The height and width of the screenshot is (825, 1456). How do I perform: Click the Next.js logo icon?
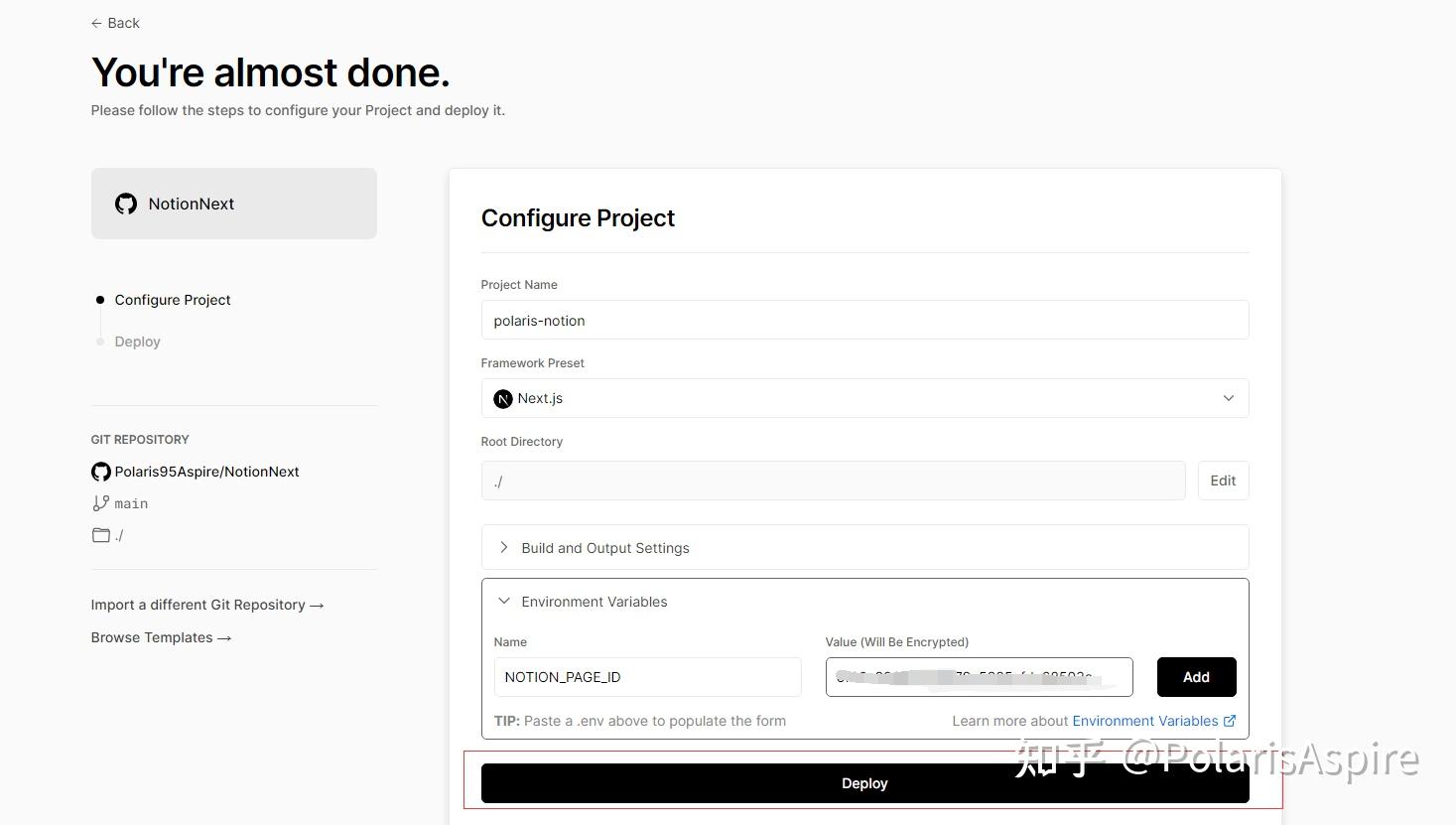pos(503,398)
